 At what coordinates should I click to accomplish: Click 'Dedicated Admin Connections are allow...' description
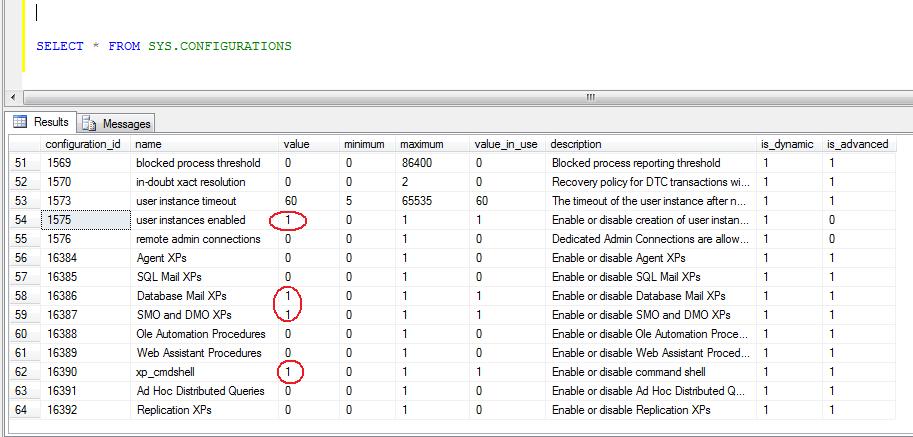[652, 239]
